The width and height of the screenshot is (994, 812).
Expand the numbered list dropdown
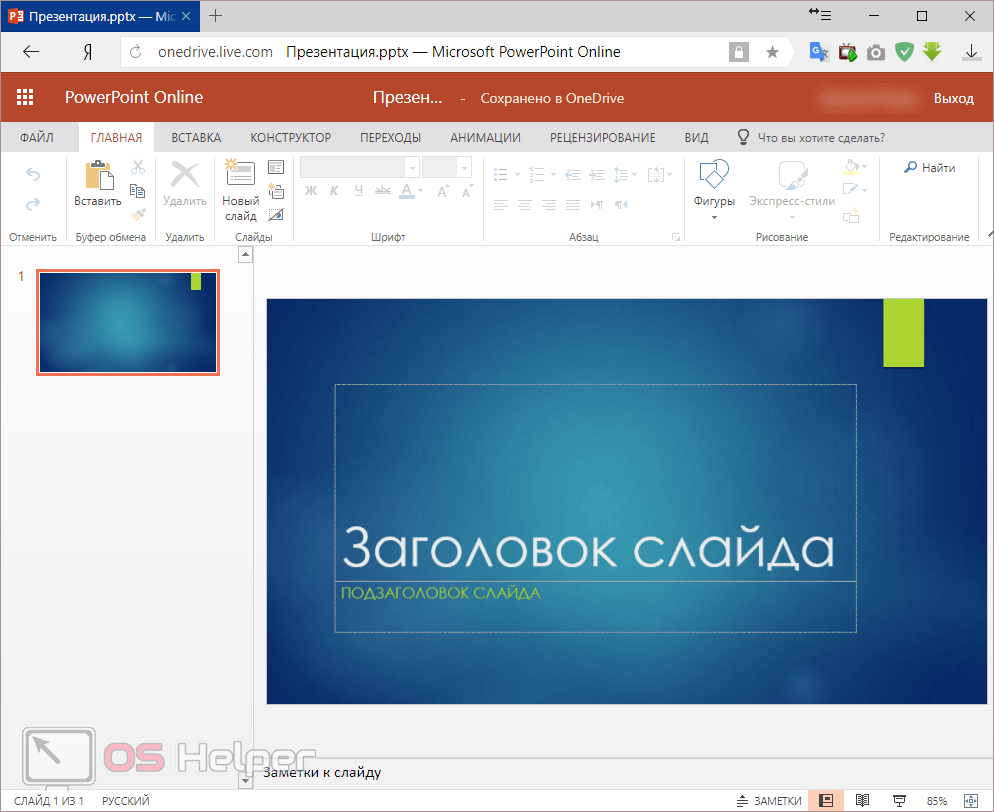click(553, 174)
